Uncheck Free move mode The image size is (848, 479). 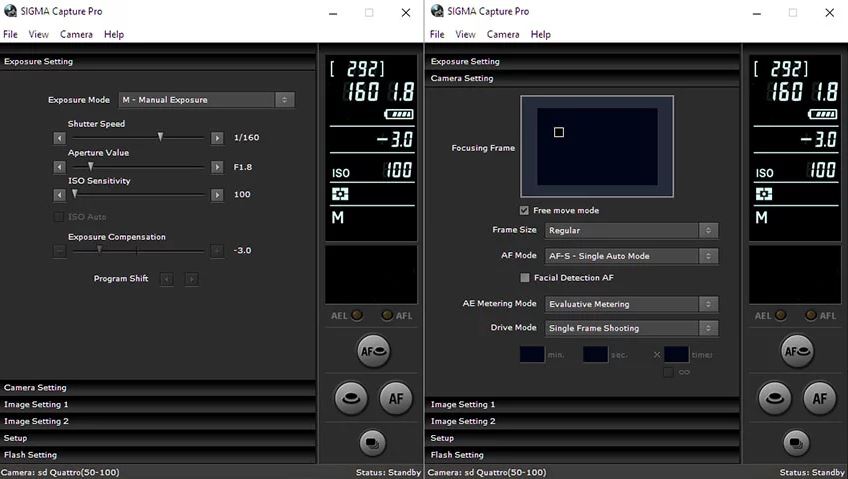coord(524,210)
